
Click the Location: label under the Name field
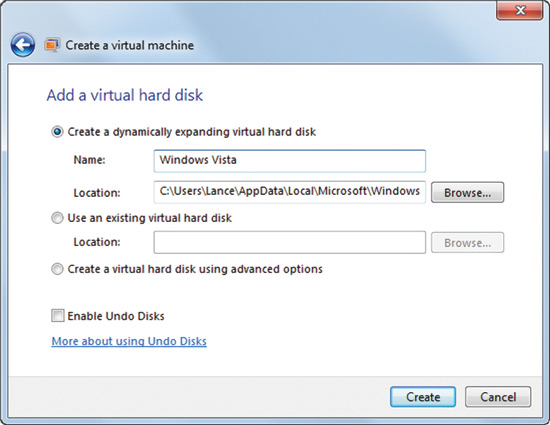click(x=97, y=193)
